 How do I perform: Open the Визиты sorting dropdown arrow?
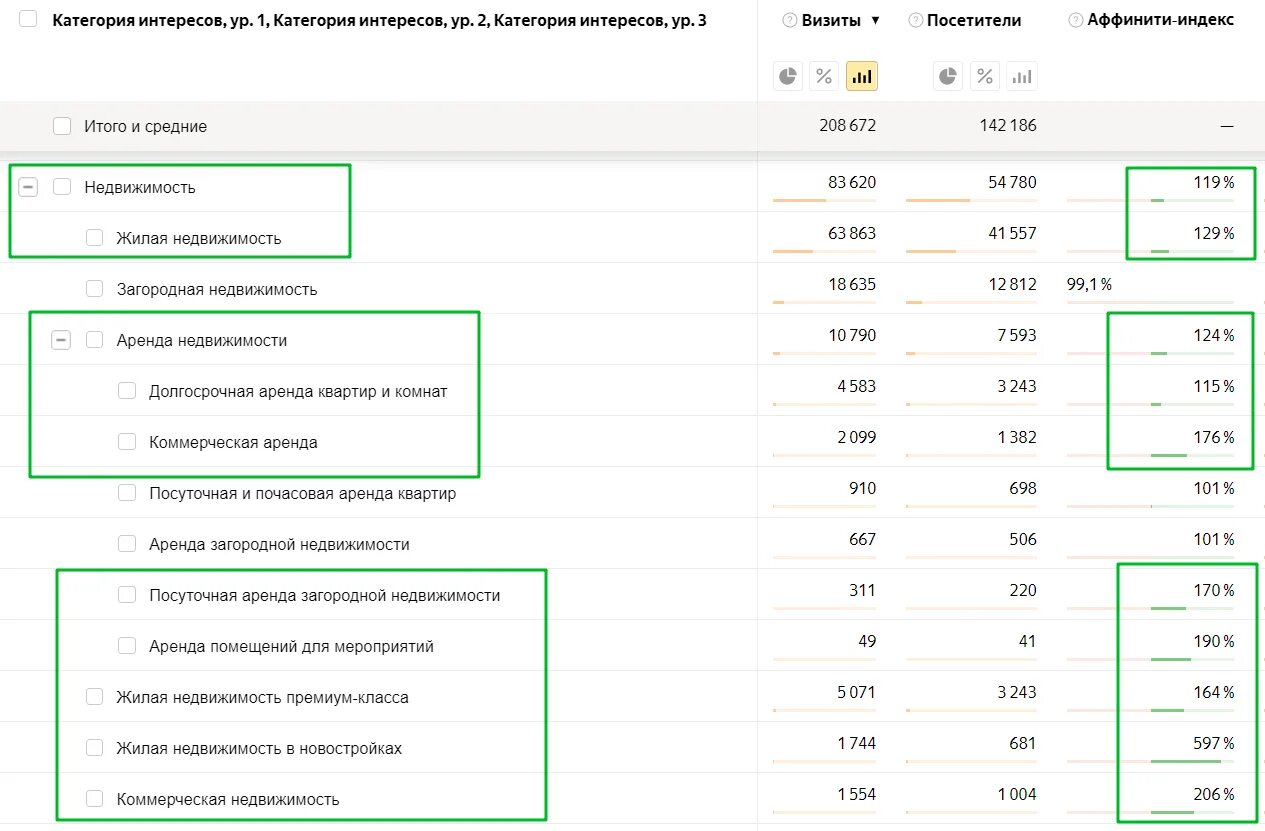pos(877,20)
